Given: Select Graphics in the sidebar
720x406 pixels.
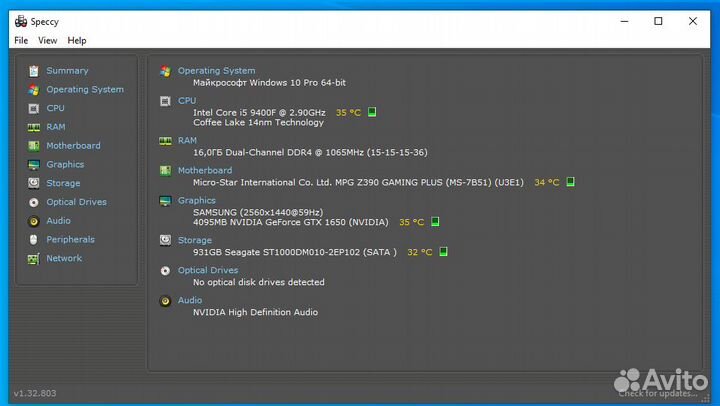Looking at the screenshot, I should pos(65,164).
